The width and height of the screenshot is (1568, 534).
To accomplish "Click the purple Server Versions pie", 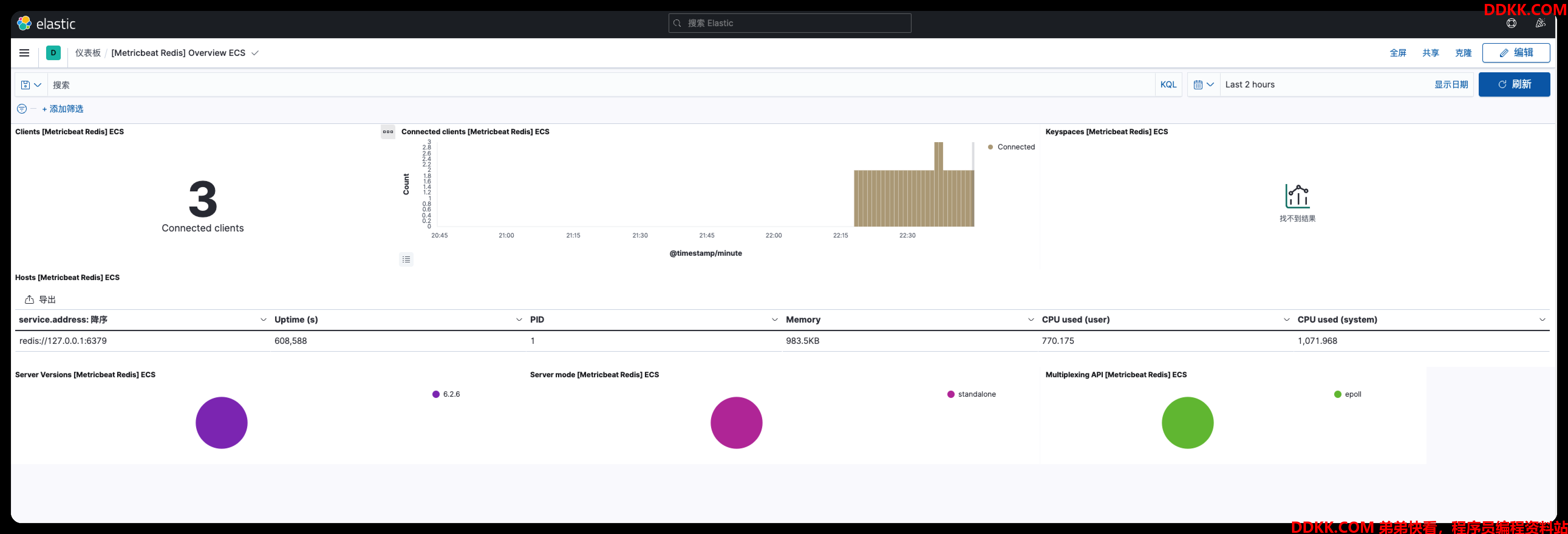I will (222, 423).
